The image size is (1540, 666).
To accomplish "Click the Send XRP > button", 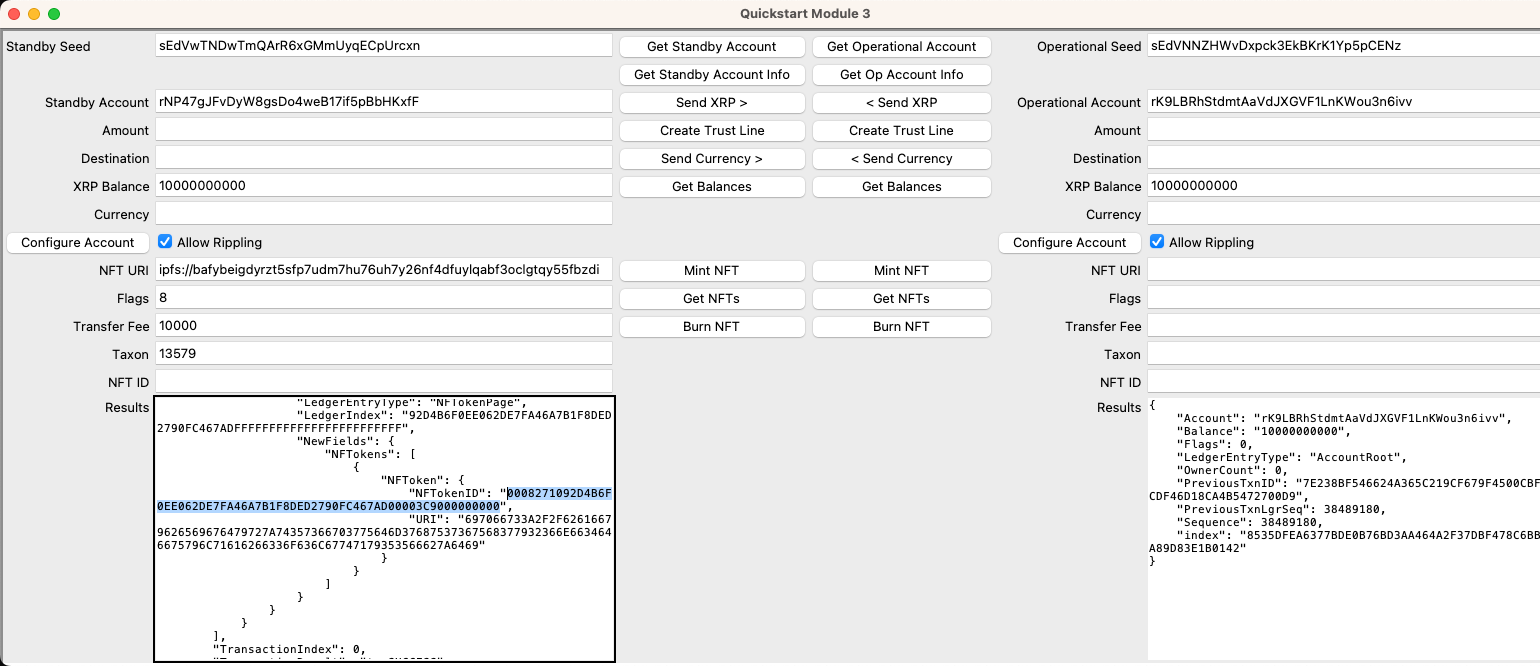I will pyautogui.click(x=711, y=103).
